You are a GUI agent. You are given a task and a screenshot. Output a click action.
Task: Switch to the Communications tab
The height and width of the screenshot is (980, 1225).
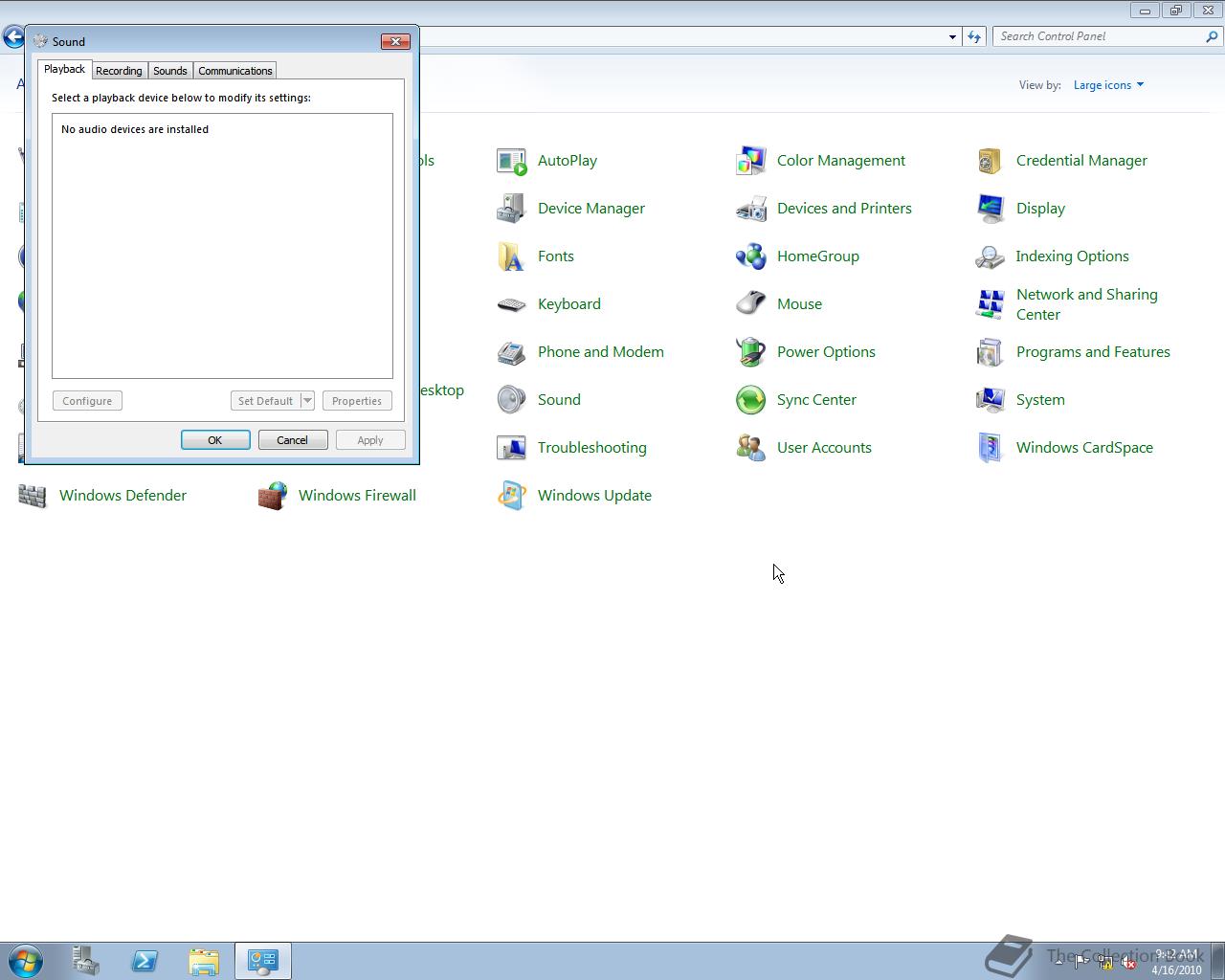pos(235,71)
